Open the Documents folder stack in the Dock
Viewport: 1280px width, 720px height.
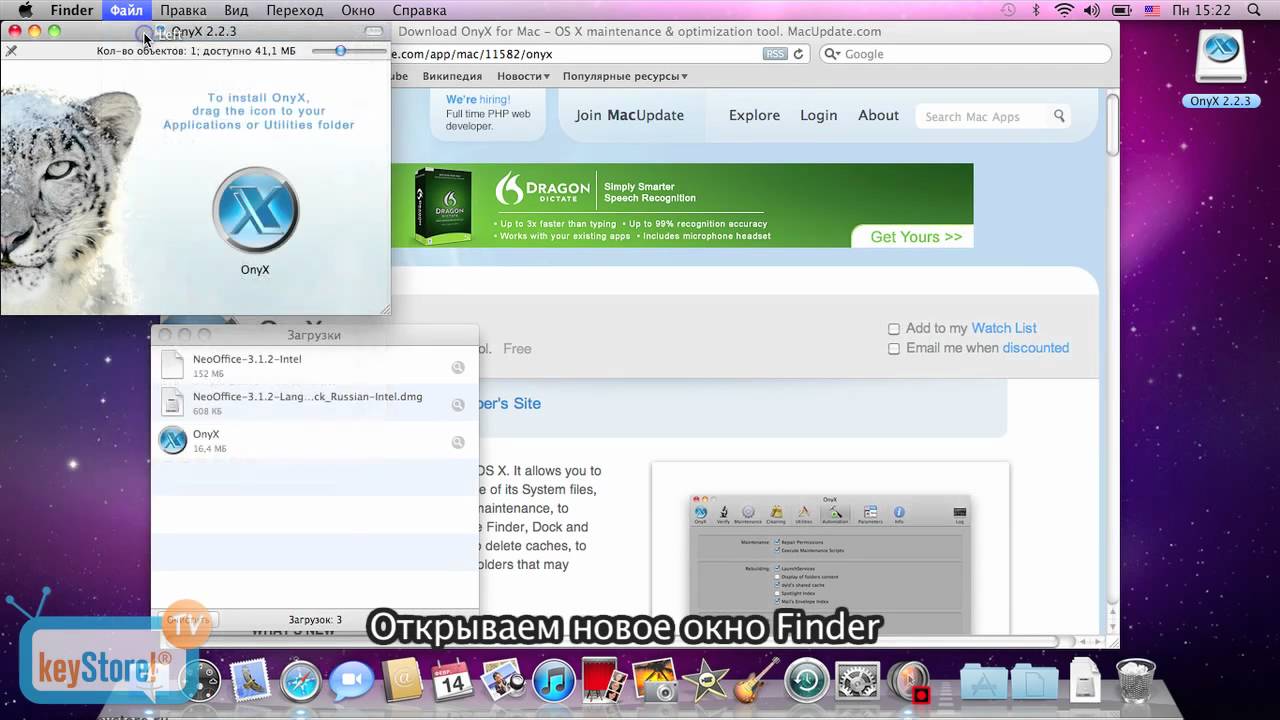click(x=1034, y=682)
